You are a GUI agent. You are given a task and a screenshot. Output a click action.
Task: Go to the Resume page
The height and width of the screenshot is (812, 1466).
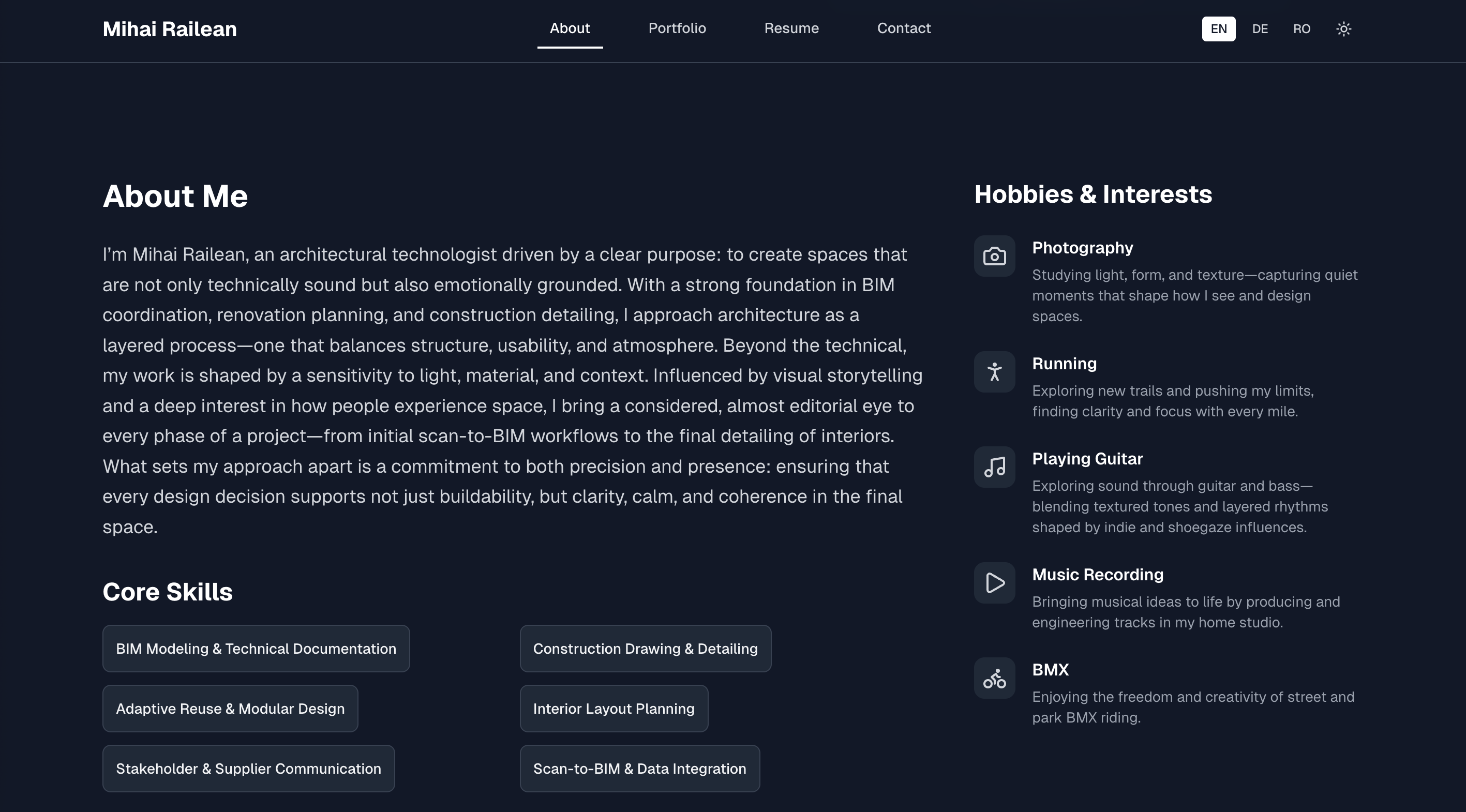tap(791, 28)
